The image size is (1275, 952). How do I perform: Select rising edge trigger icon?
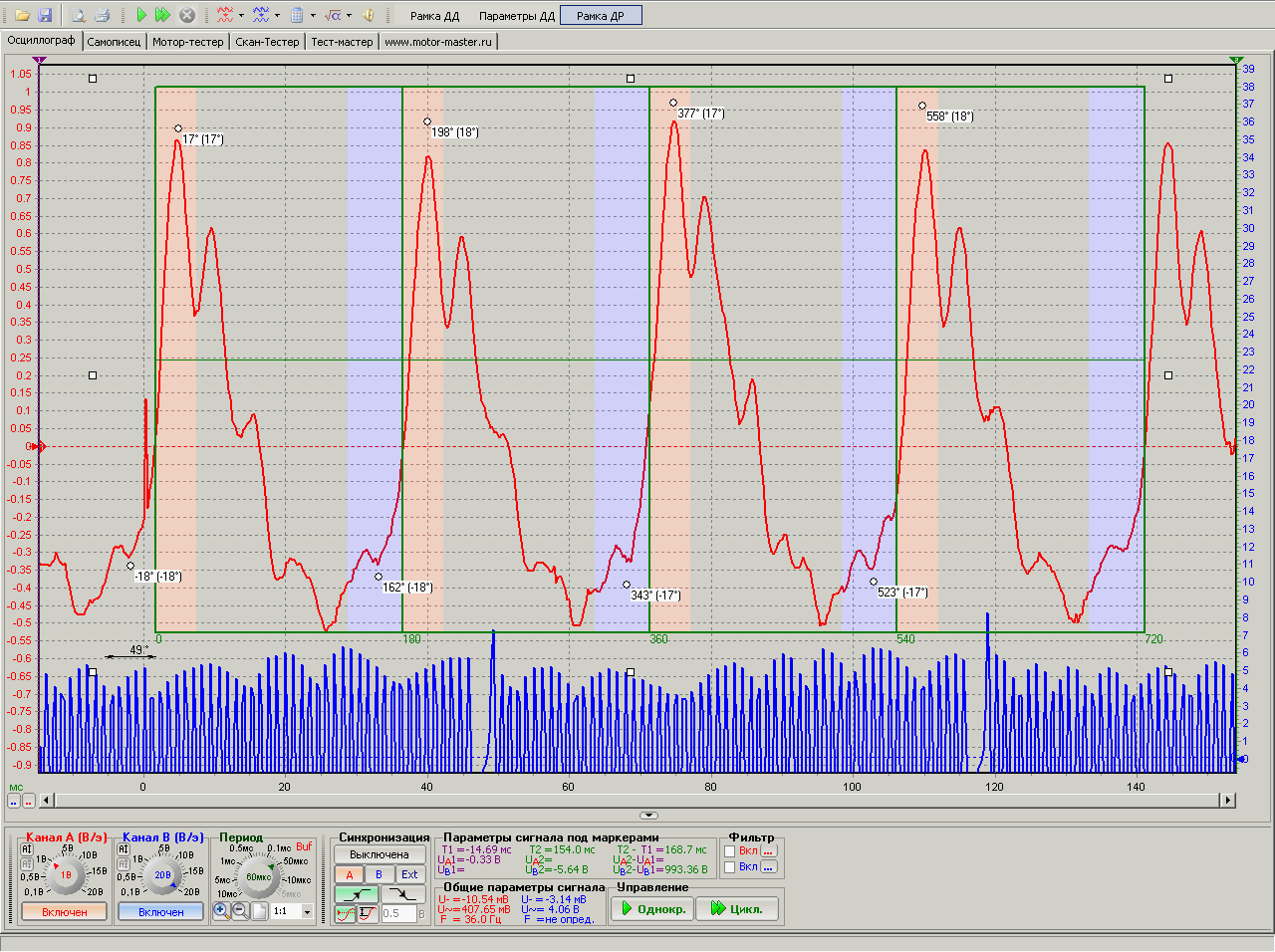pyautogui.click(x=357, y=894)
